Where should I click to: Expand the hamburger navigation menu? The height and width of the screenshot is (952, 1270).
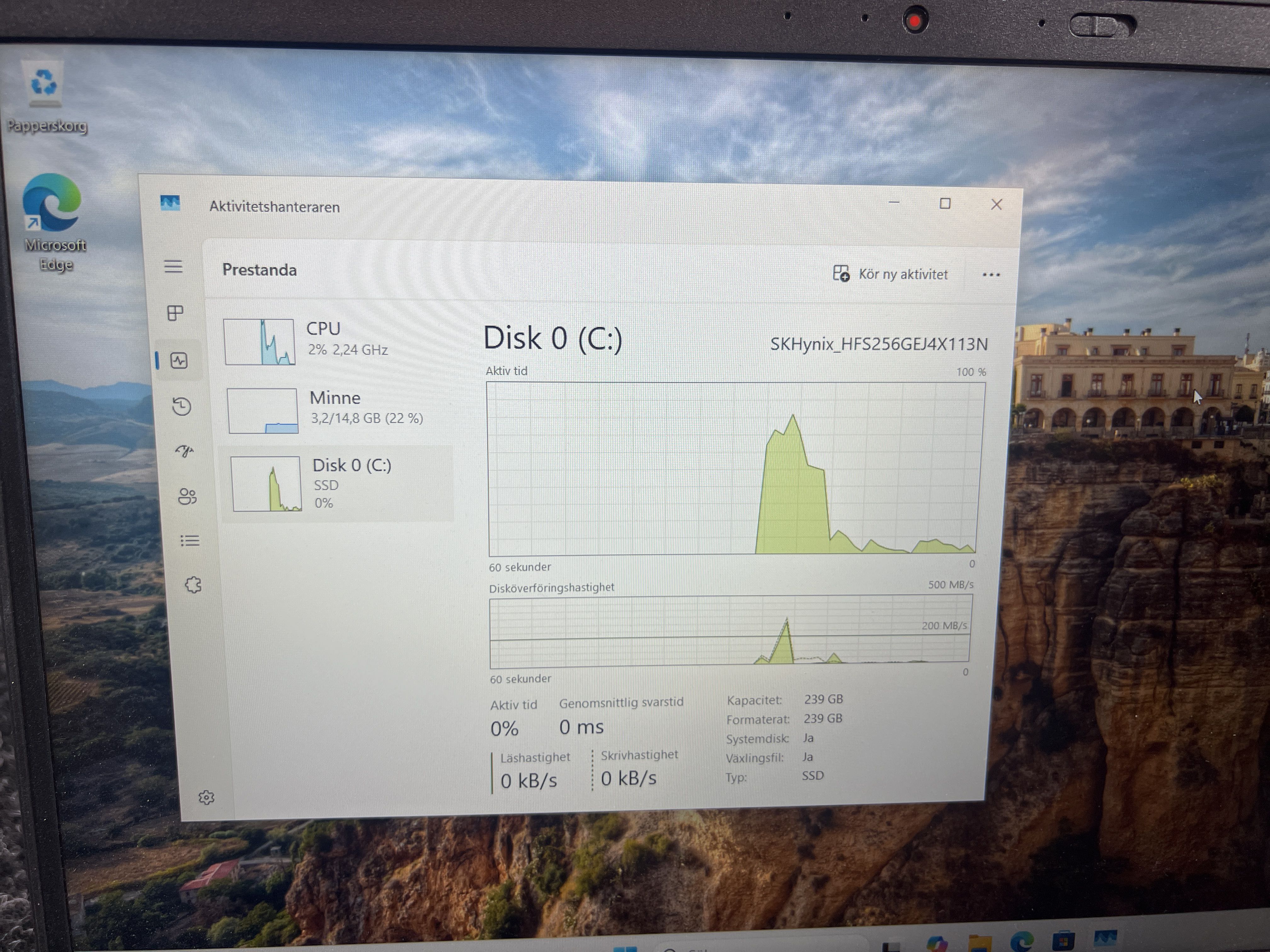click(173, 266)
